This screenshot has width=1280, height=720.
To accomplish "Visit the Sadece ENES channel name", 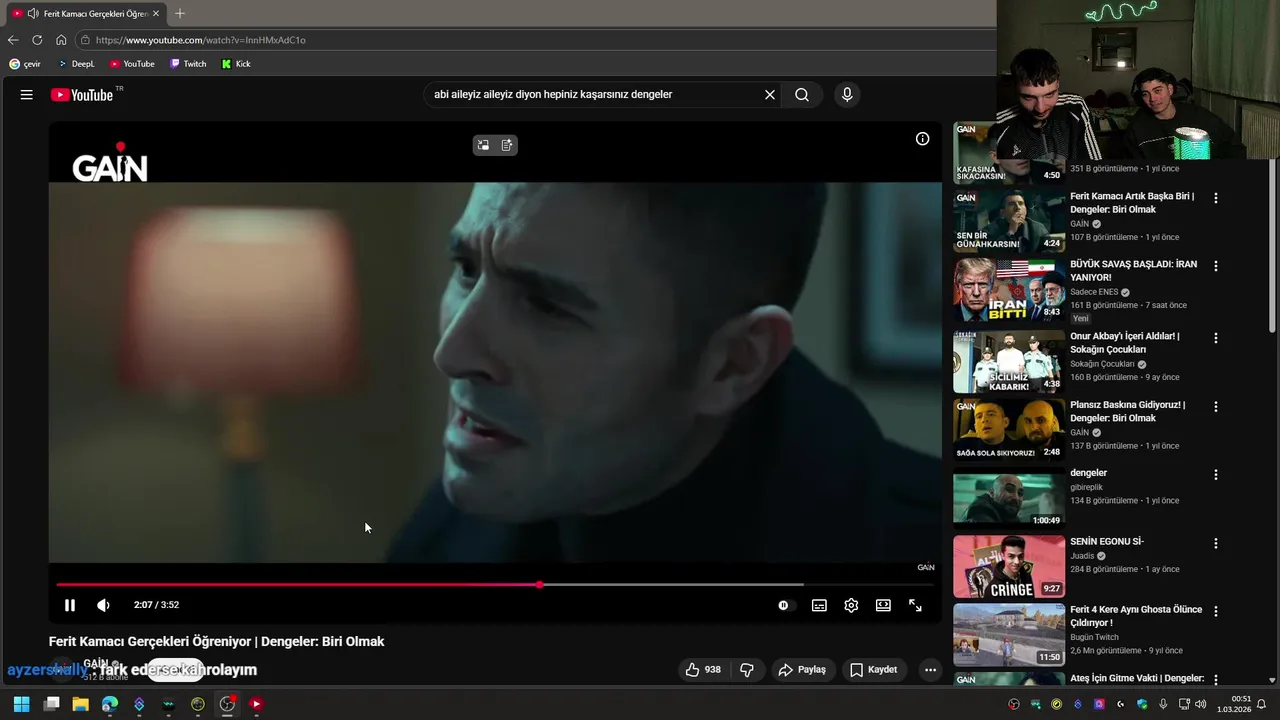I will coord(1094,292).
